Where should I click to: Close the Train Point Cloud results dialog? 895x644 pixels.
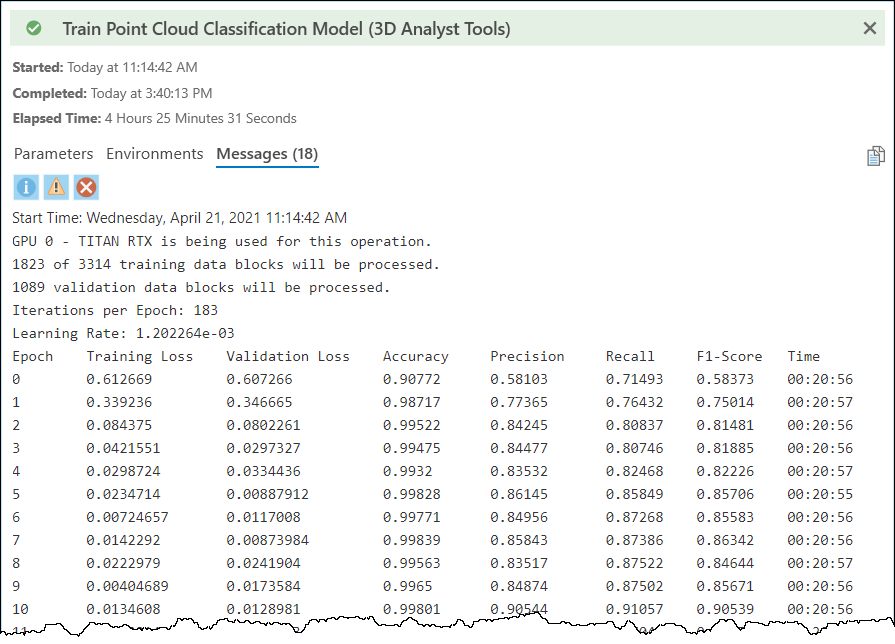(870, 29)
